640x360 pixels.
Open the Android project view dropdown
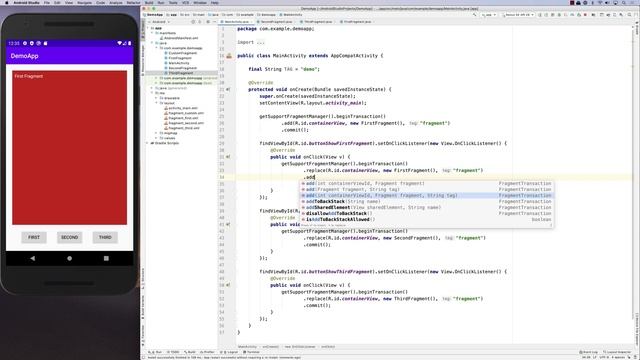click(160, 22)
